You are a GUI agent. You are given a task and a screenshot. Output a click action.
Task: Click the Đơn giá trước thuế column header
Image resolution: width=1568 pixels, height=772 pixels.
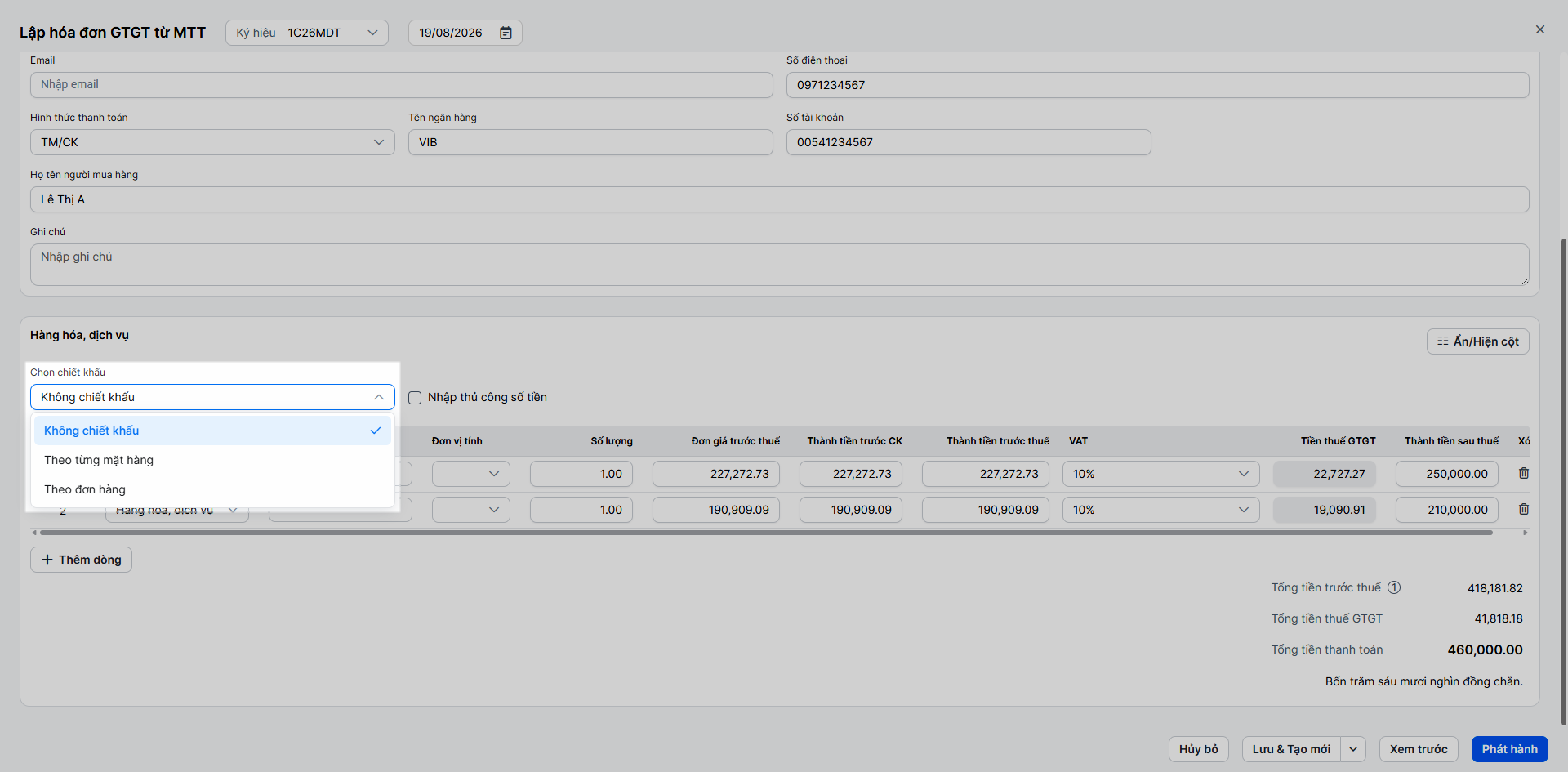click(735, 441)
